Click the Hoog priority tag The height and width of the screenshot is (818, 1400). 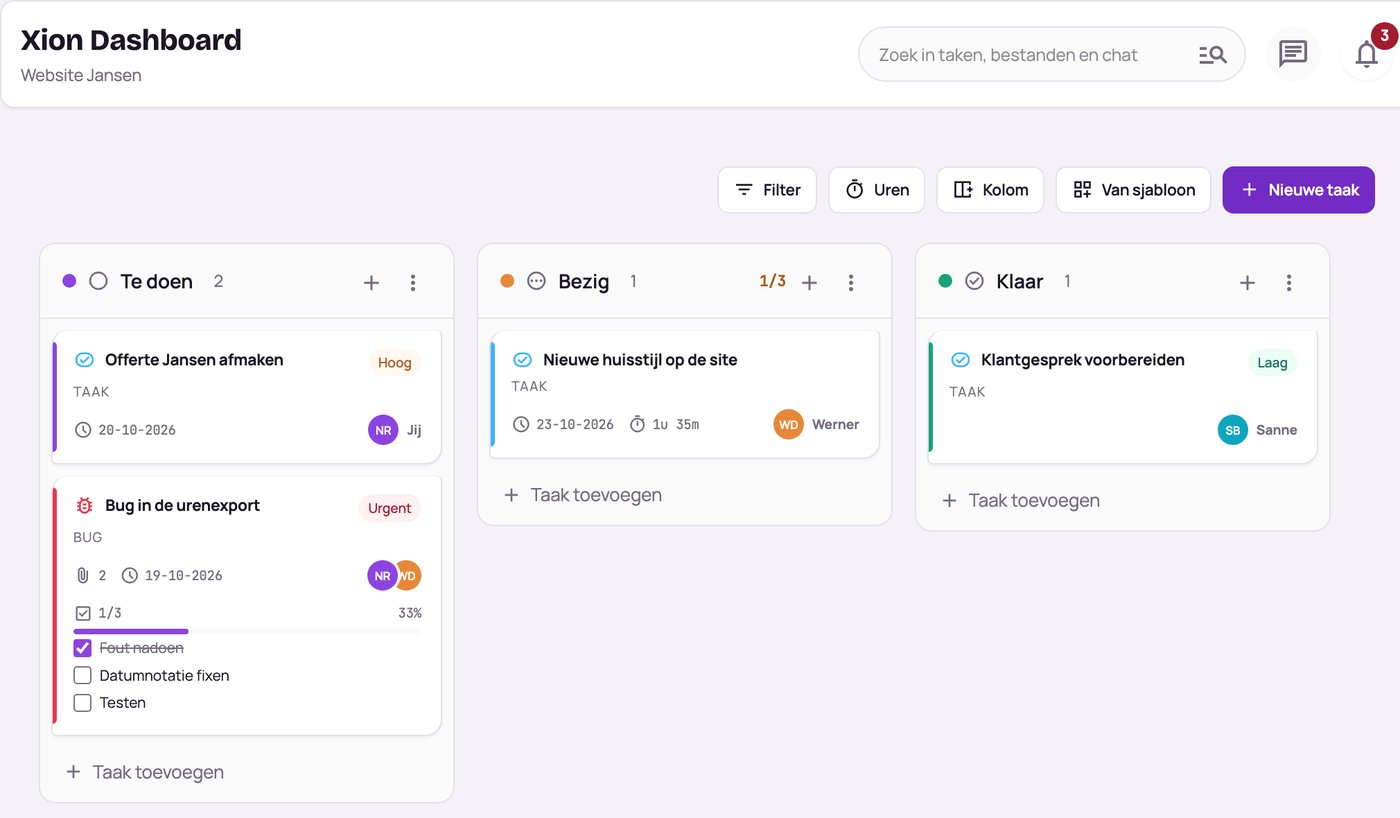(395, 362)
